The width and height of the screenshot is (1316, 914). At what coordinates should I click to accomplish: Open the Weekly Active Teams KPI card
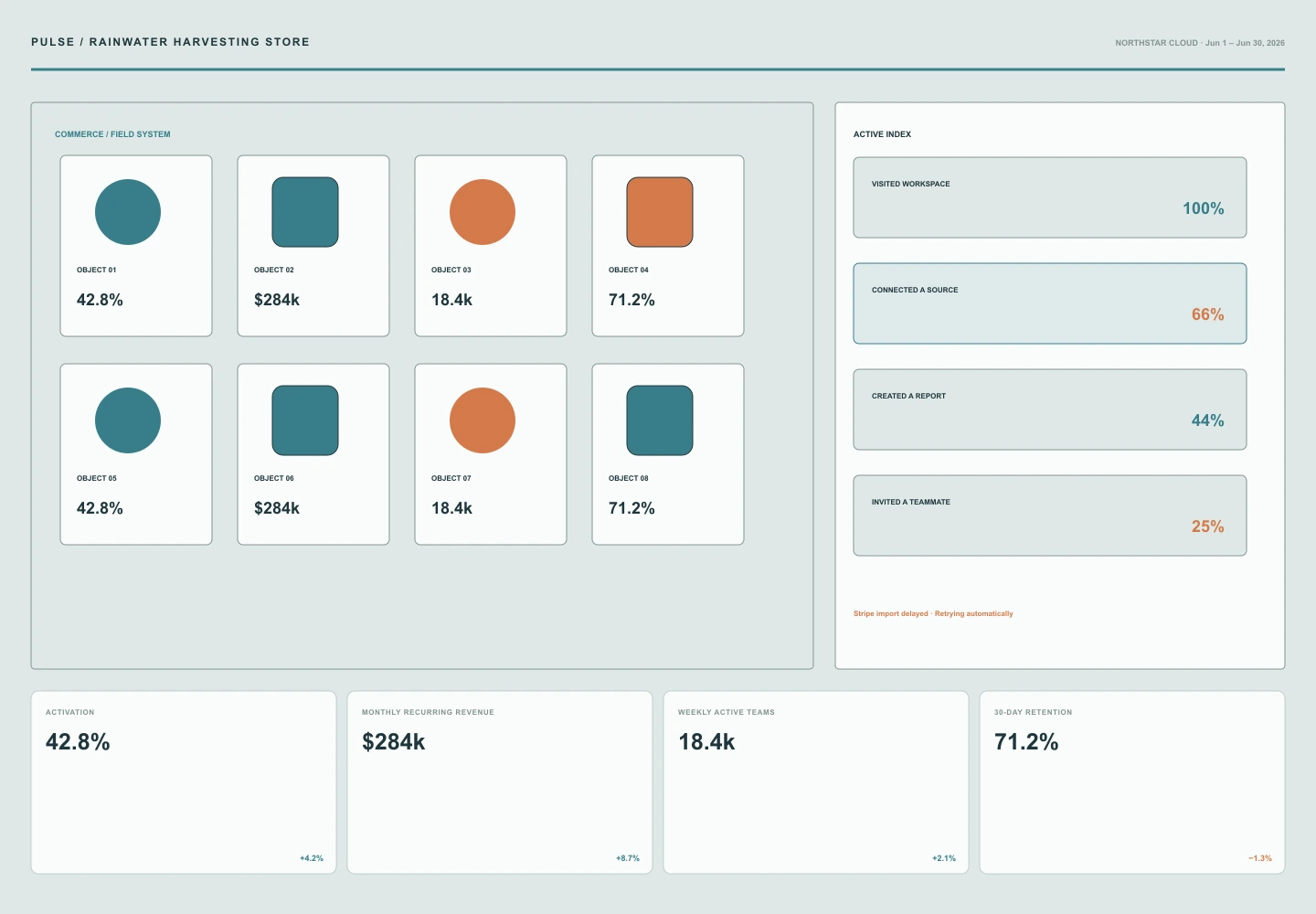tap(816, 782)
